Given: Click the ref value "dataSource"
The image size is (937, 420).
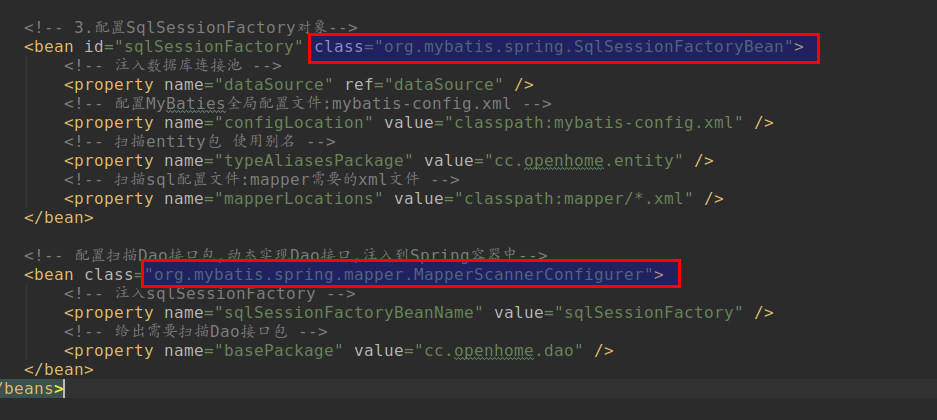Looking at the screenshot, I should click(x=444, y=85).
